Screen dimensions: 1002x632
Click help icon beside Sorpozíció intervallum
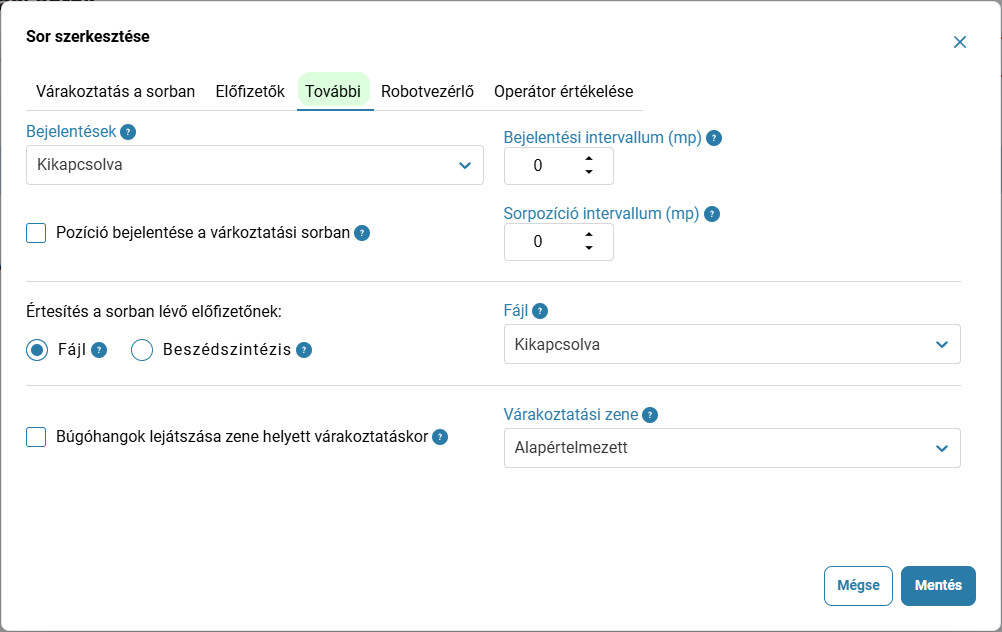[x=712, y=214]
